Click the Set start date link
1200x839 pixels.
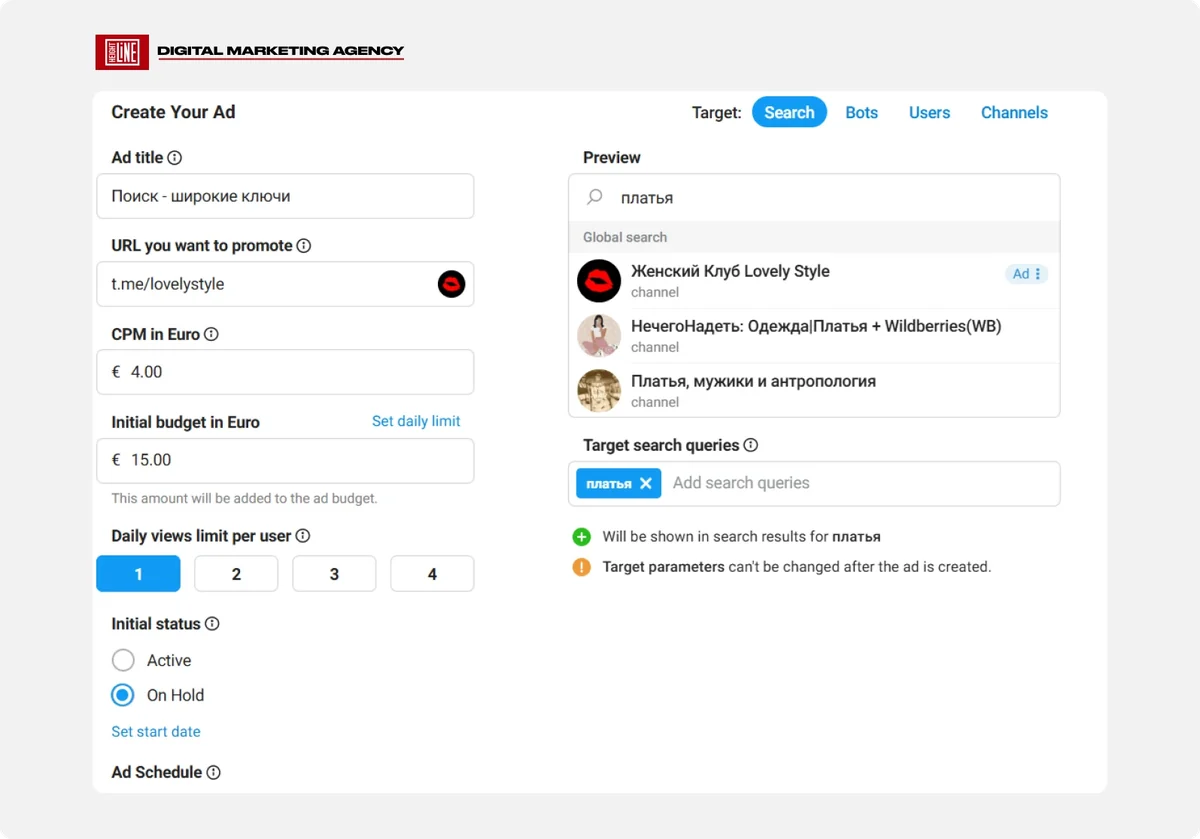(156, 732)
